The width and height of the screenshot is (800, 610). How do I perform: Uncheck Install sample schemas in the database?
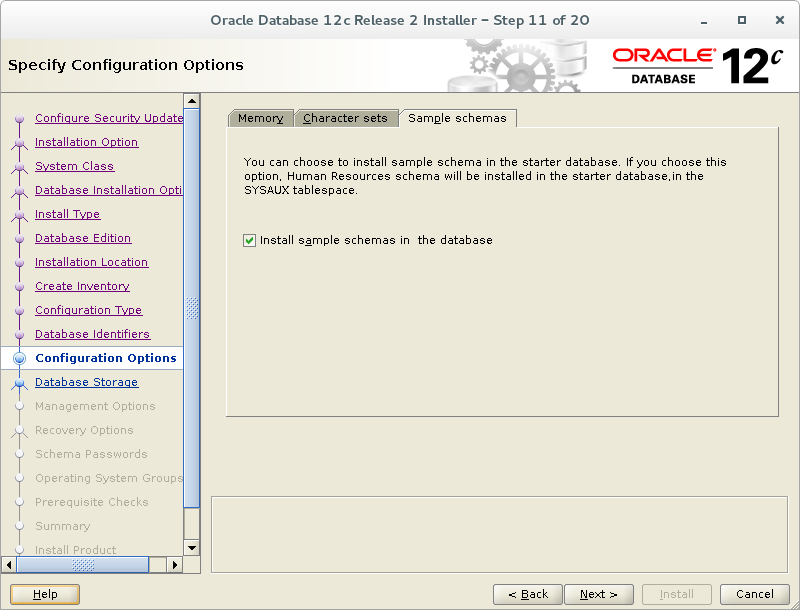click(249, 240)
